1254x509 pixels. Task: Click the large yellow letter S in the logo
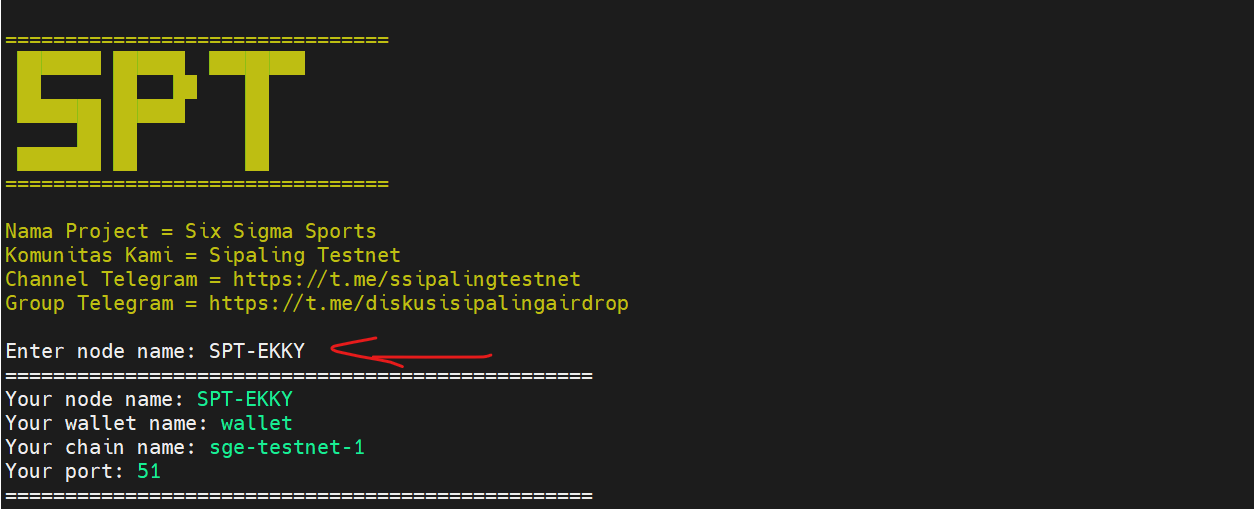57,110
